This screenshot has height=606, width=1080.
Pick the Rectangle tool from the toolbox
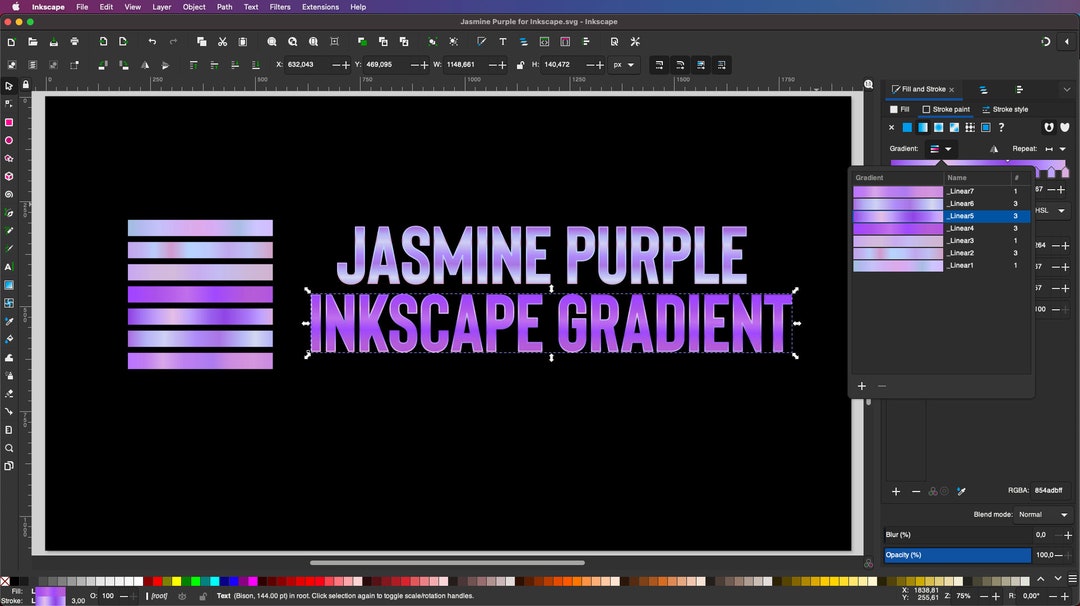tap(9, 124)
